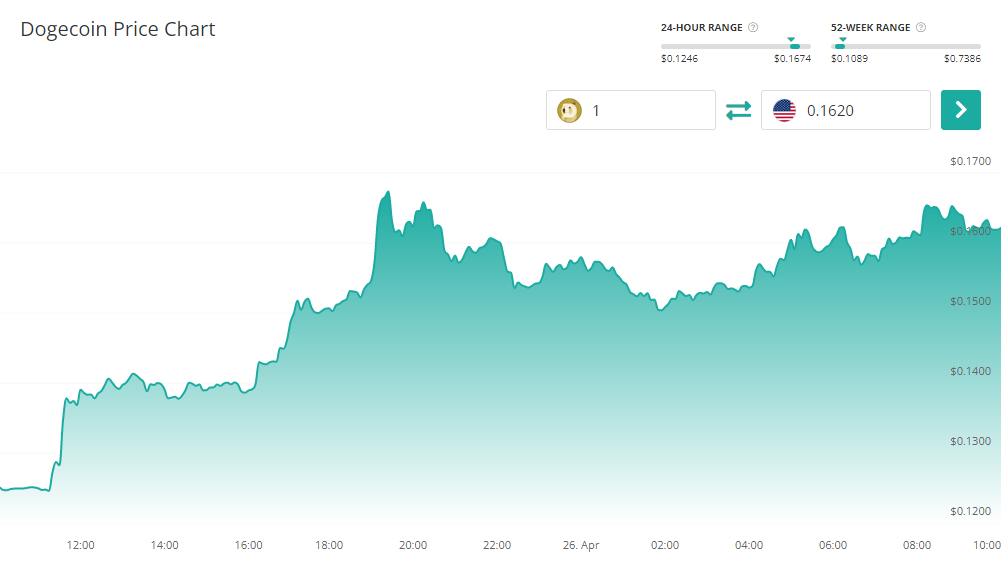Click the 12:00 time axis label
Viewport: 1001px width, 564px height.
point(80,545)
